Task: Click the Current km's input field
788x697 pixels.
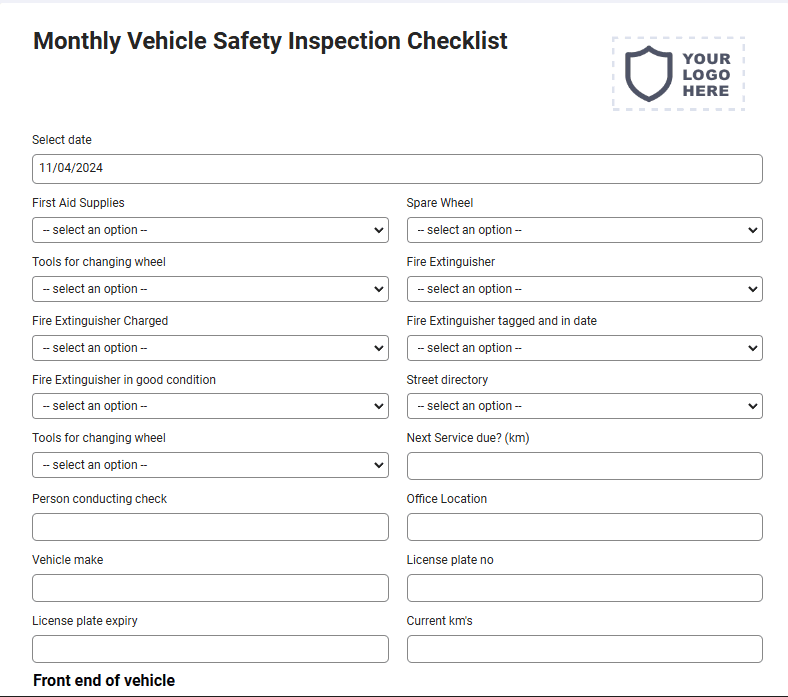Action: (x=584, y=649)
